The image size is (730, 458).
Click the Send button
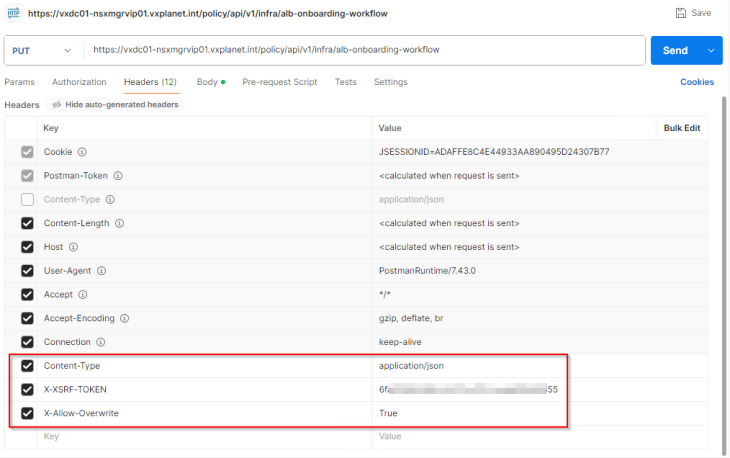point(675,50)
